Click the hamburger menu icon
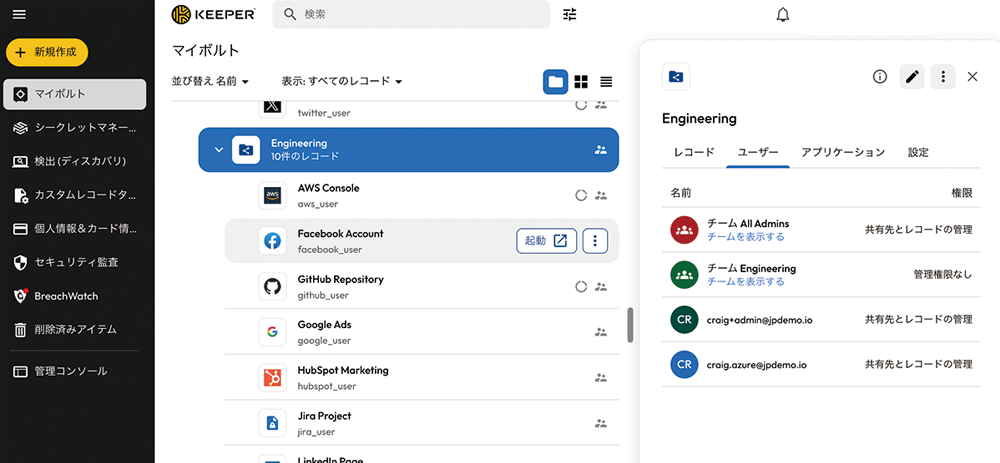This screenshot has width=1000, height=463. pyautogui.click(x=18, y=15)
